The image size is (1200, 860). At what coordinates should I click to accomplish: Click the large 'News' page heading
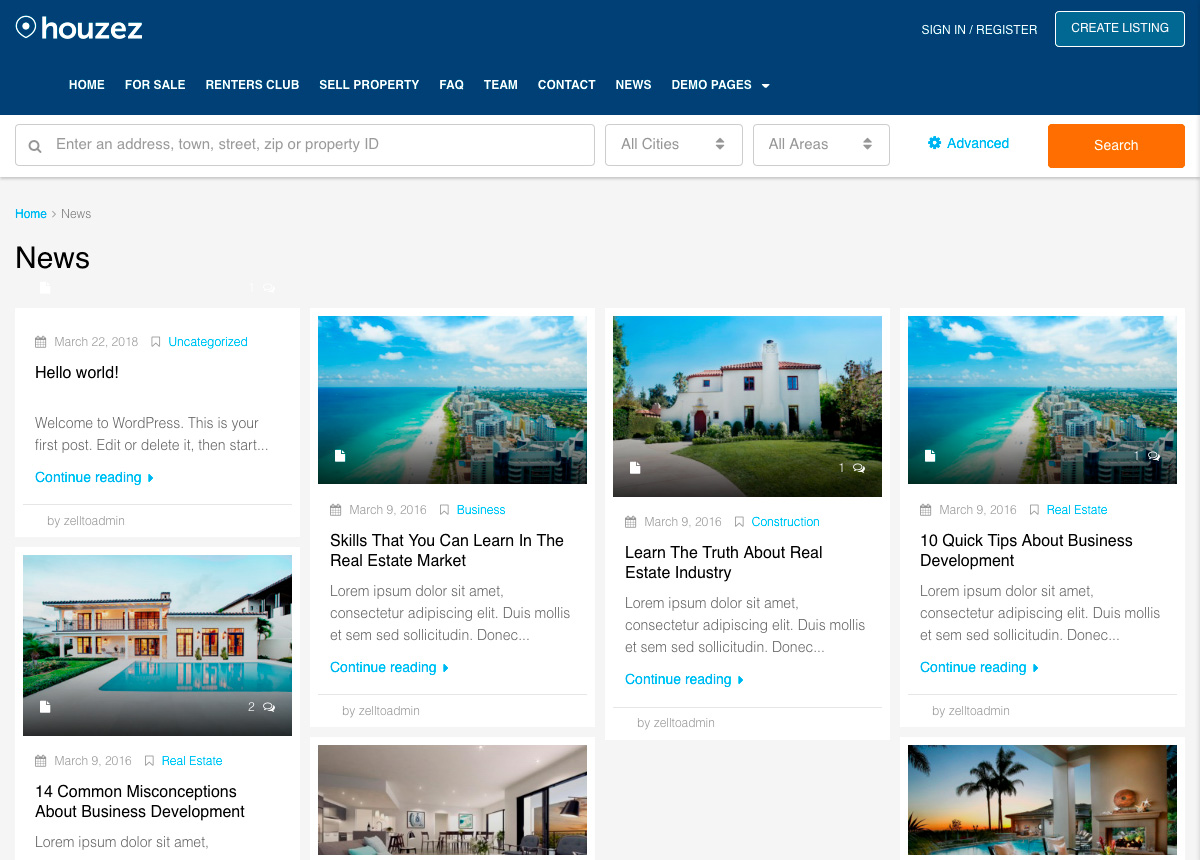[x=53, y=258]
